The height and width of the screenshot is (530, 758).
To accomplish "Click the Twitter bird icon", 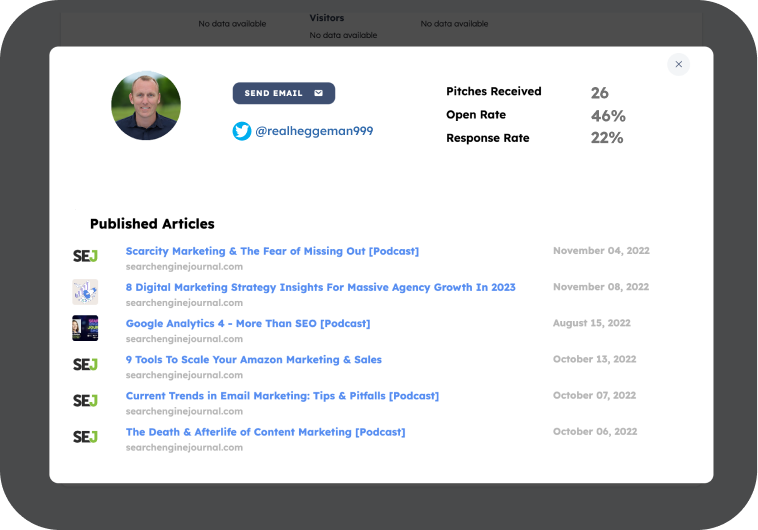I will click(x=242, y=131).
